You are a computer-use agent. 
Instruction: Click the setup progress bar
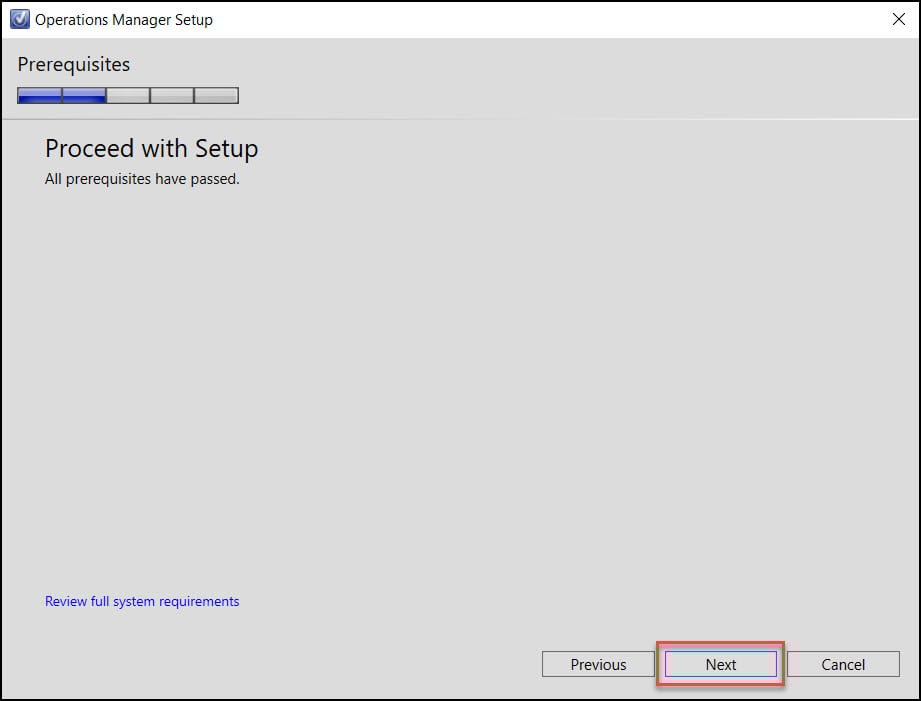pyautogui.click(x=128, y=95)
